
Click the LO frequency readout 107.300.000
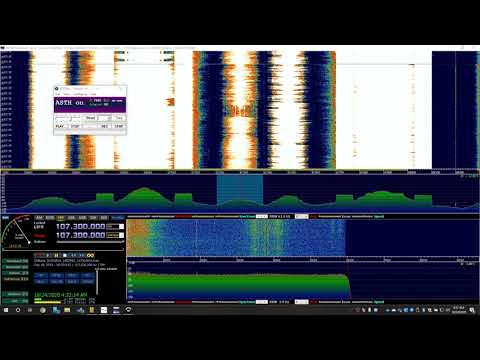[x=80, y=226]
